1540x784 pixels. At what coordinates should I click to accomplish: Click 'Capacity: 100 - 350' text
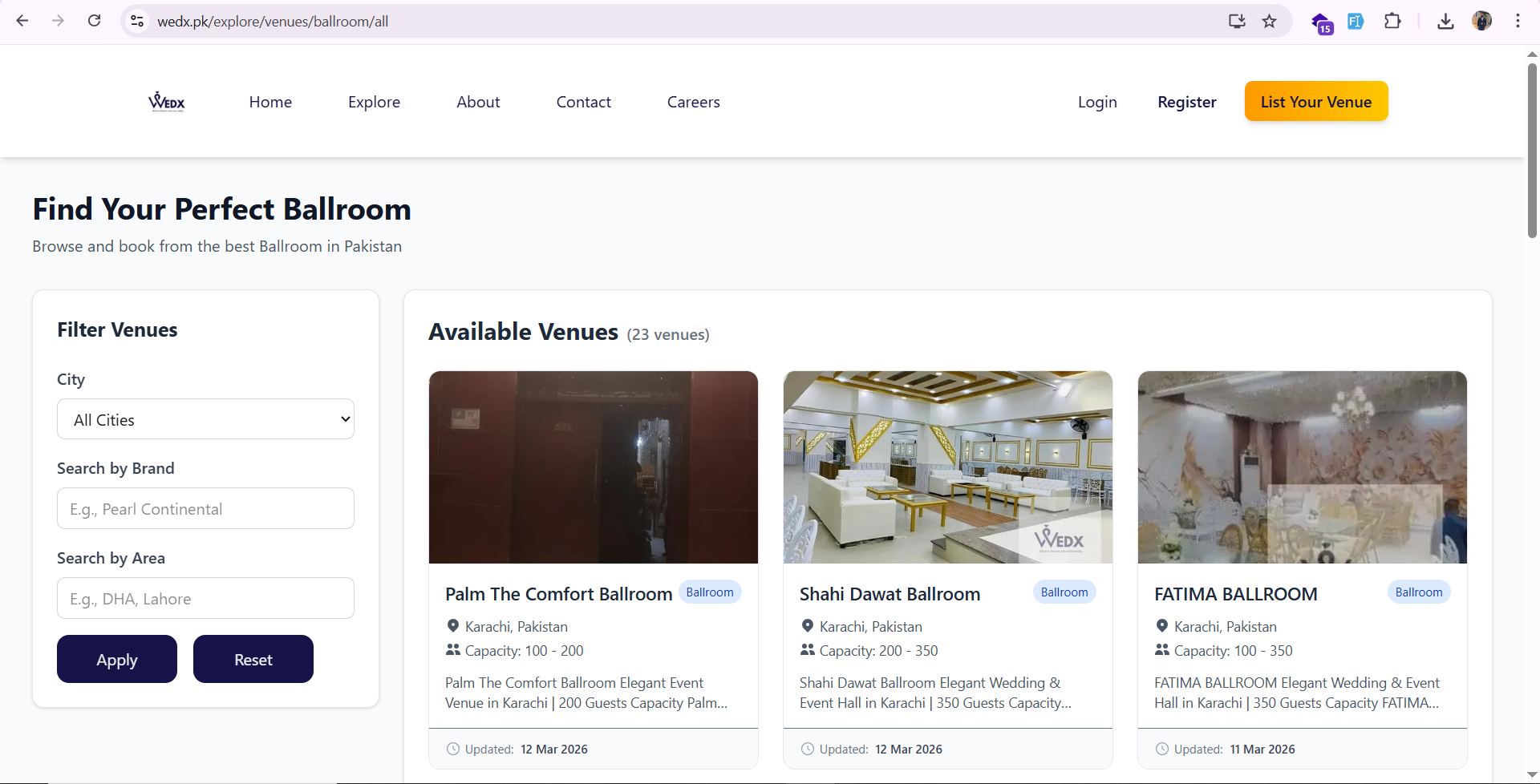(1234, 650)
